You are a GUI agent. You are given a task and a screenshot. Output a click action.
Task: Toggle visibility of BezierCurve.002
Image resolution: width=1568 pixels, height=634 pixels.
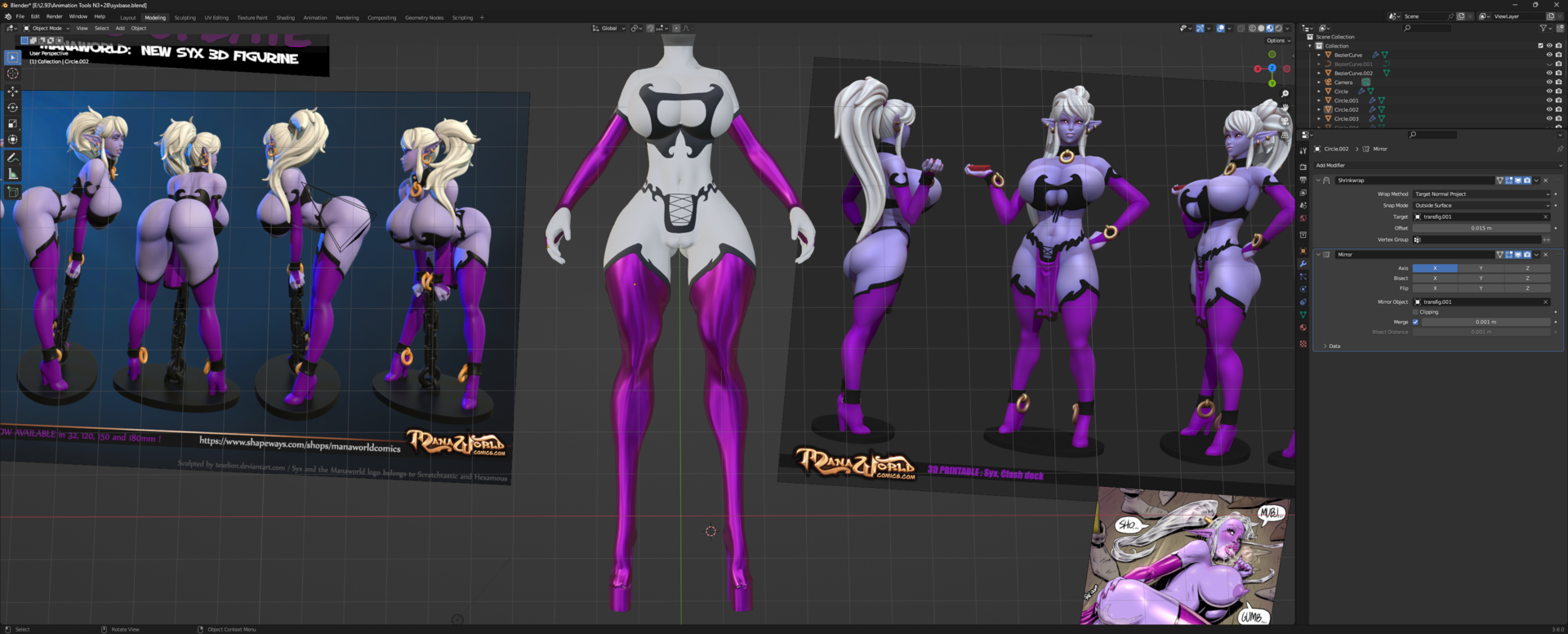[1549, 74]
